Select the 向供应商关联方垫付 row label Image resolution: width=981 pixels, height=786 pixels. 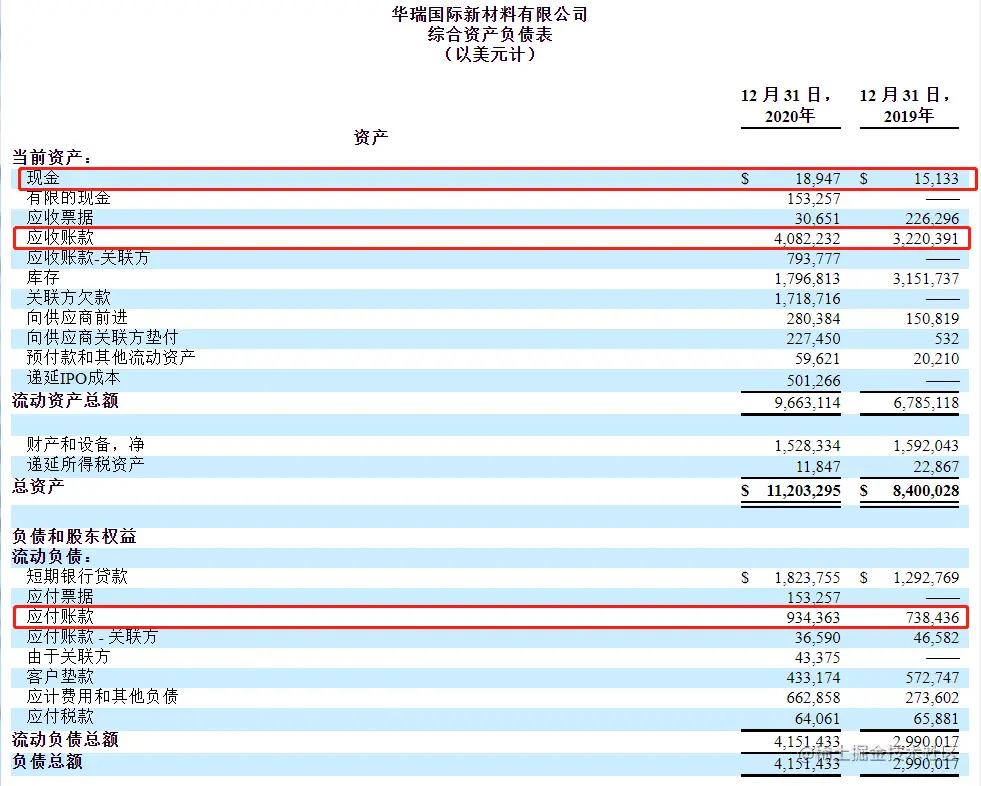[x=103, y=338]
